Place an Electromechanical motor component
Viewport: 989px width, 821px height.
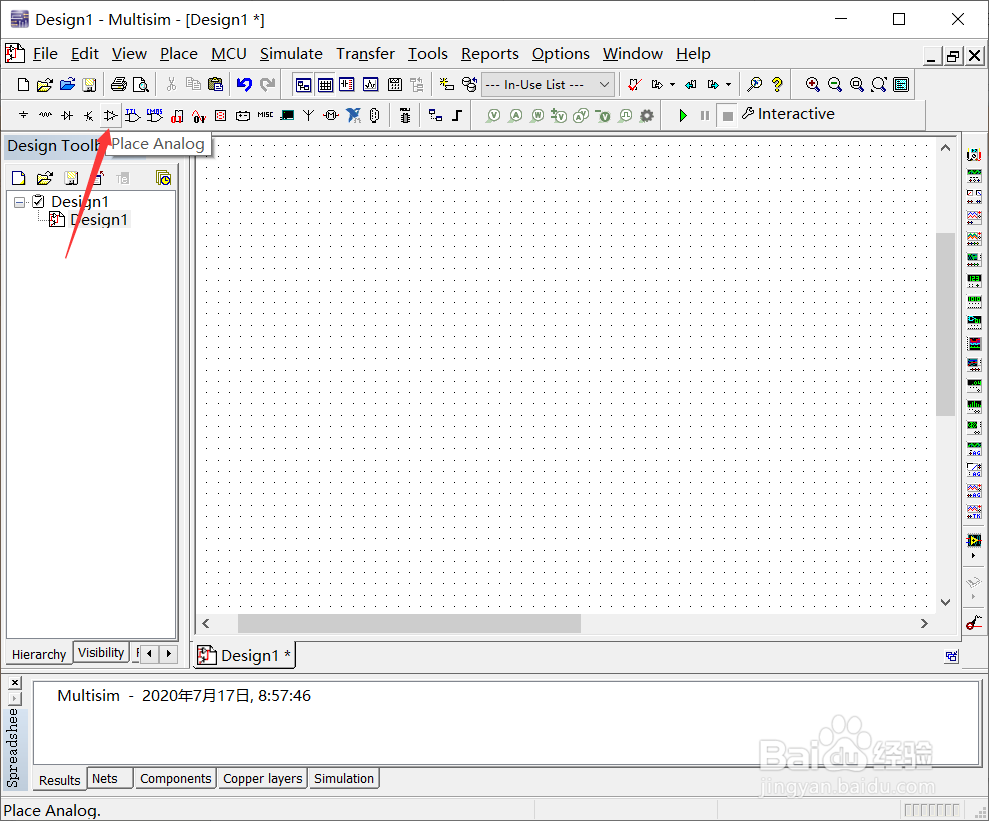(331, 115)
